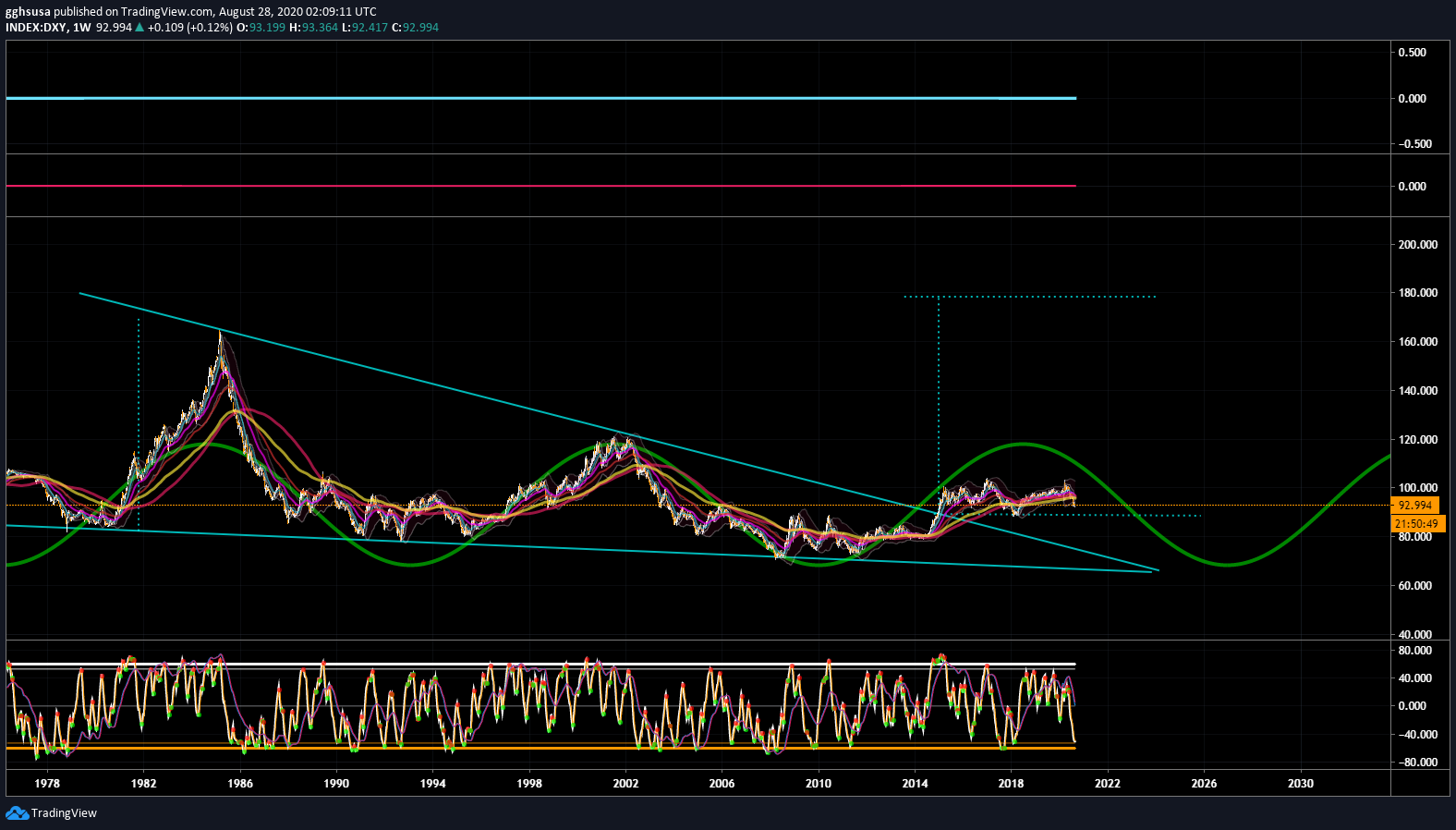The height and width of the screenshot is (830, 1456).
Task: Click the 1978 time axis label
Action: pos(47,784)
